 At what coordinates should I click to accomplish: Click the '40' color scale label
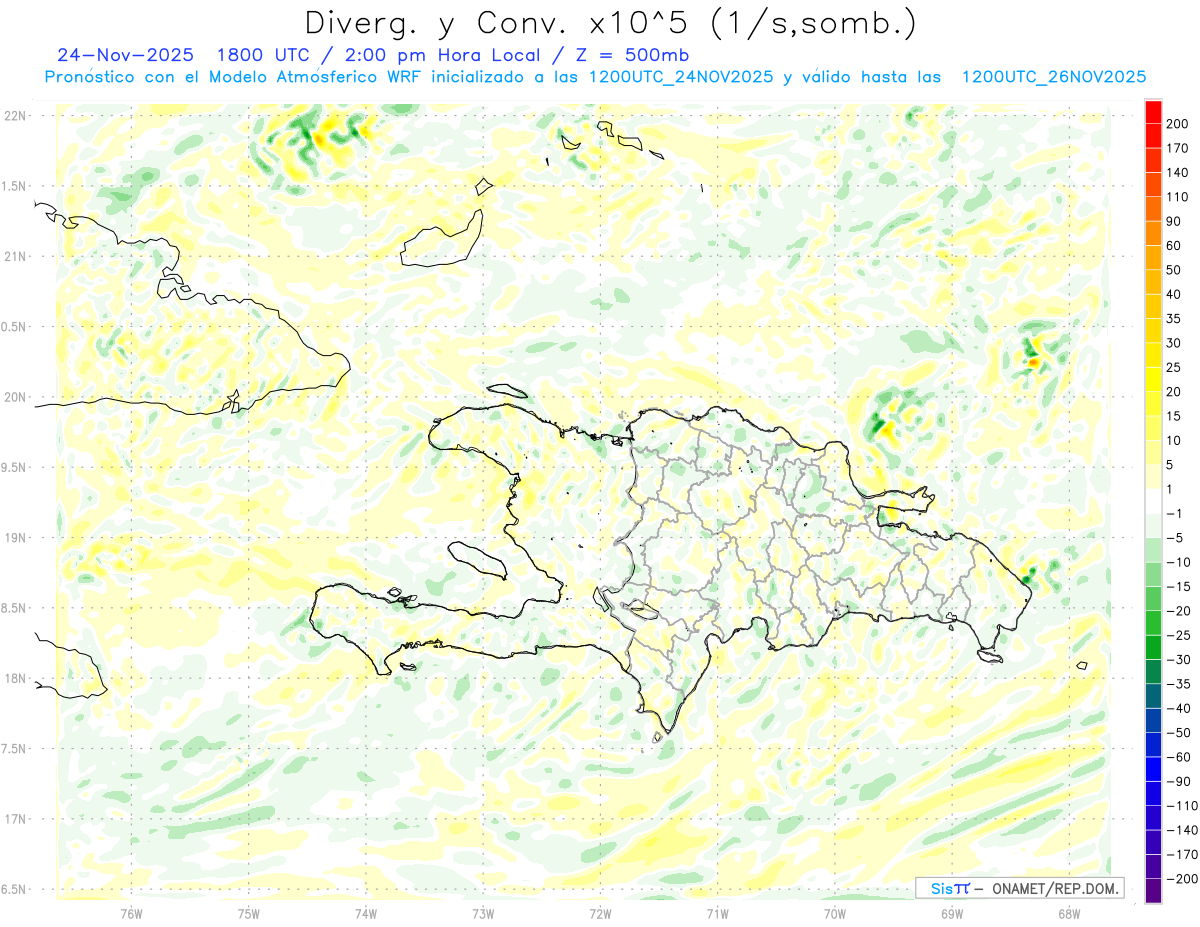coord(1175,294)
